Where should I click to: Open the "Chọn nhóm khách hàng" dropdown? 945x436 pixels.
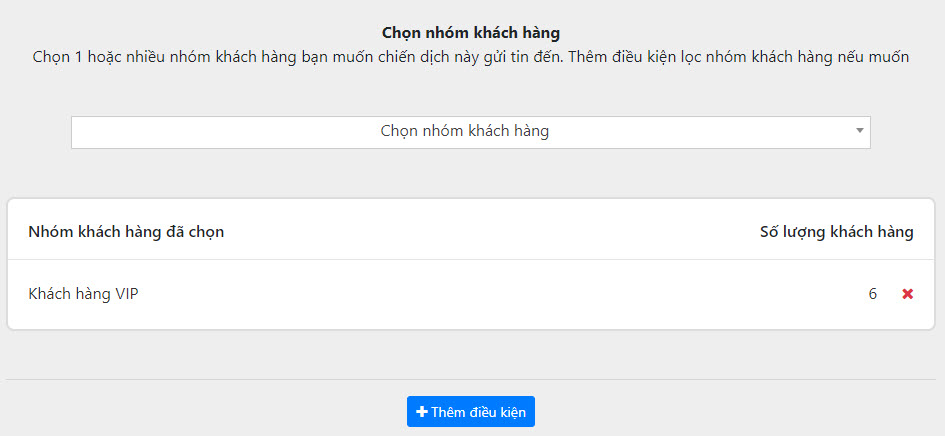point(470,132)
